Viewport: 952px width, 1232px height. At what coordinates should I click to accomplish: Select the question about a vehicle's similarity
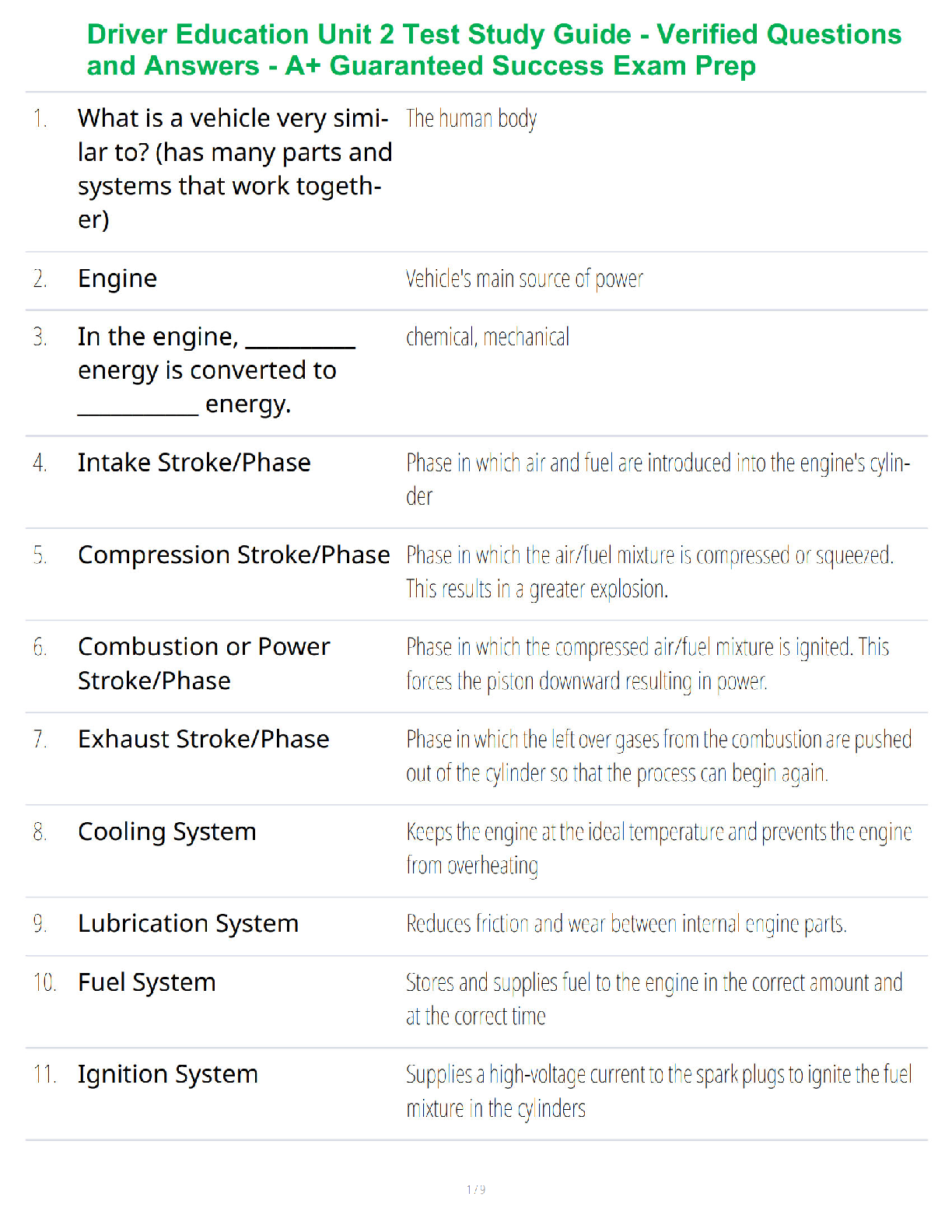tap(235, 169)
